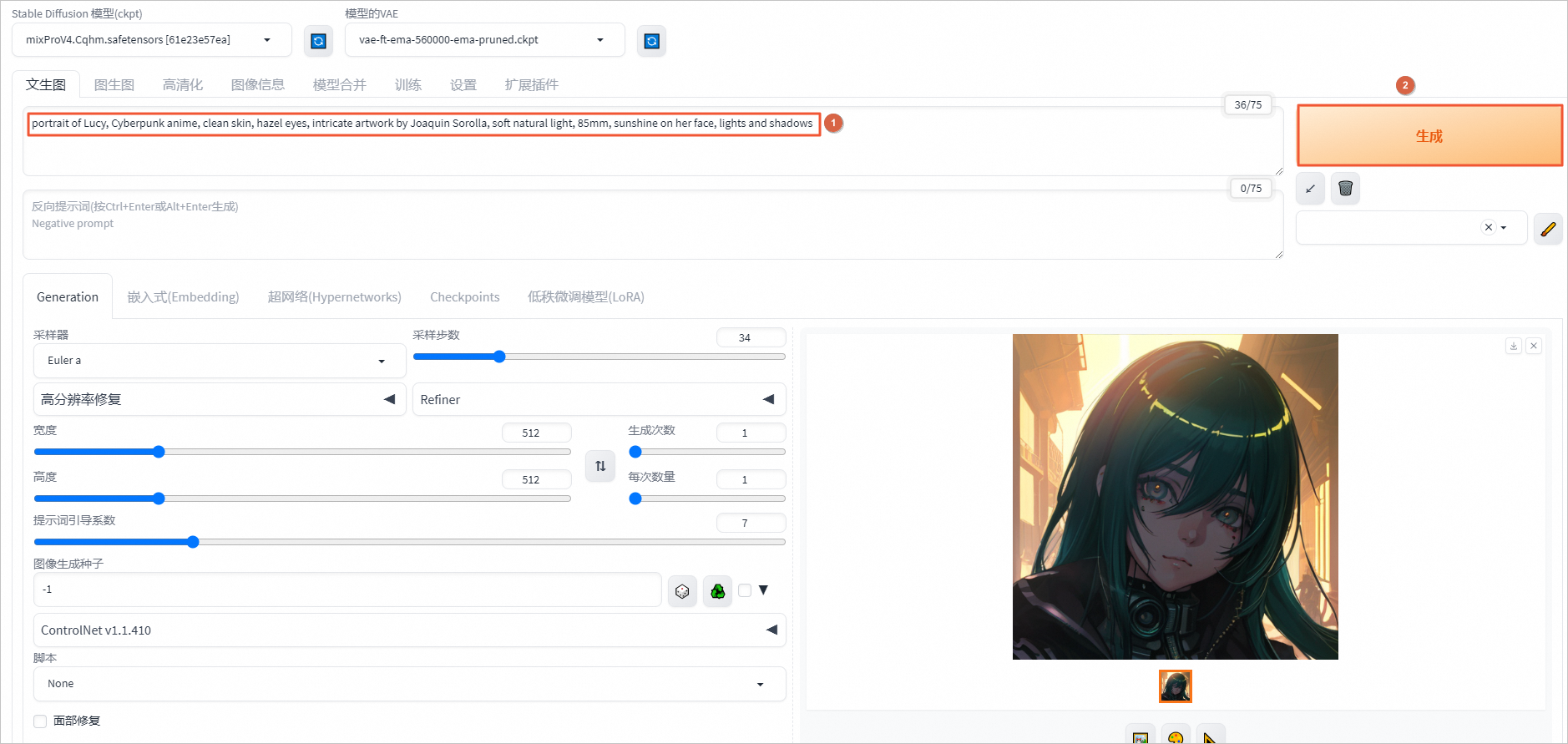Refresh the VAE model list
The width and height of the screenshot is (1568, 744).
pyautogui.click(x=651, y=41)
